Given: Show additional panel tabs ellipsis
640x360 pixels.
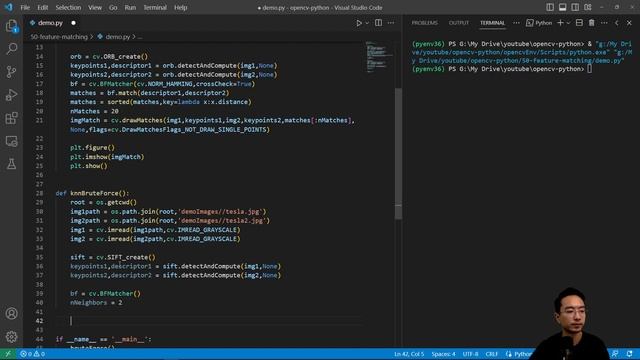Looking at the screenshot, I should [x=516, y=23].
